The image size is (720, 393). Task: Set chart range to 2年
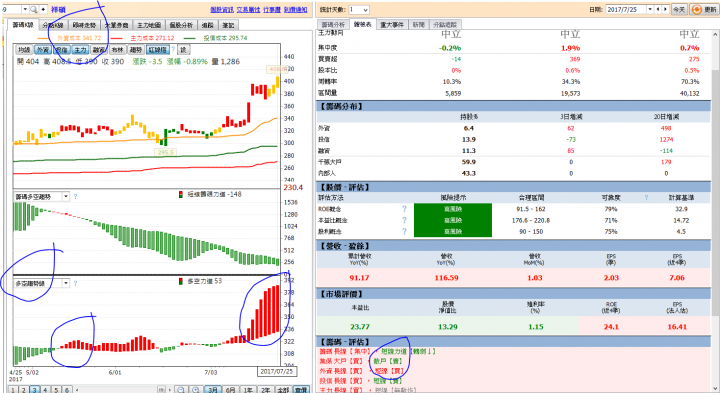click(265, 390)
